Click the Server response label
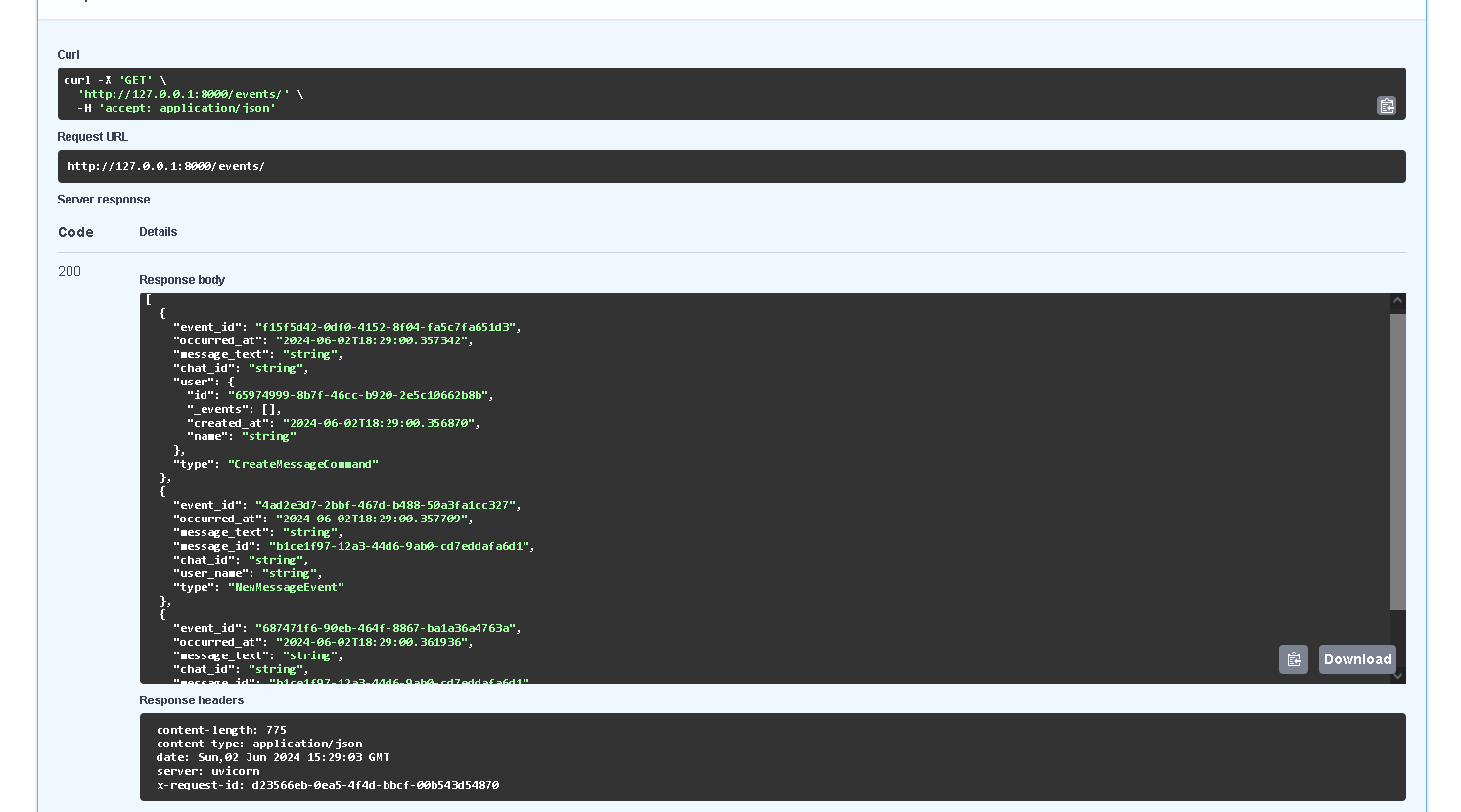 coord(104,200)
